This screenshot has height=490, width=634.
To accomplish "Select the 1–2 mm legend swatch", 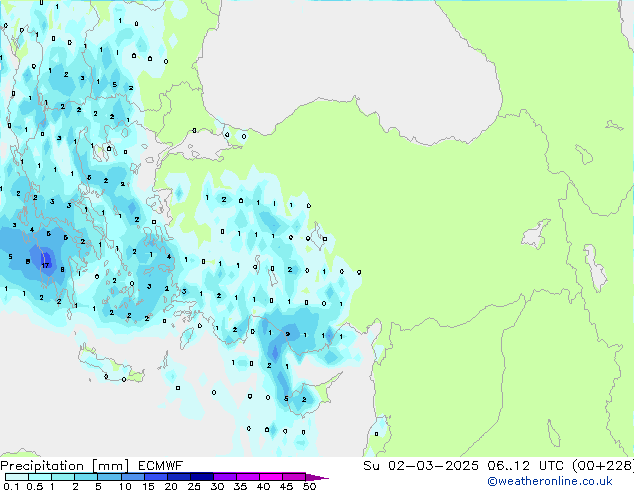I will [x=63, y=477].
